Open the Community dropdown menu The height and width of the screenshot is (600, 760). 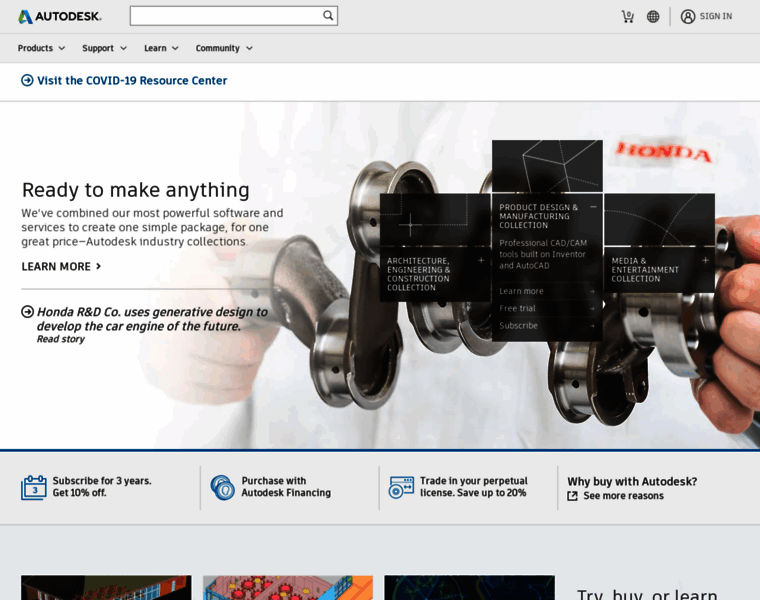pos(224,48)
